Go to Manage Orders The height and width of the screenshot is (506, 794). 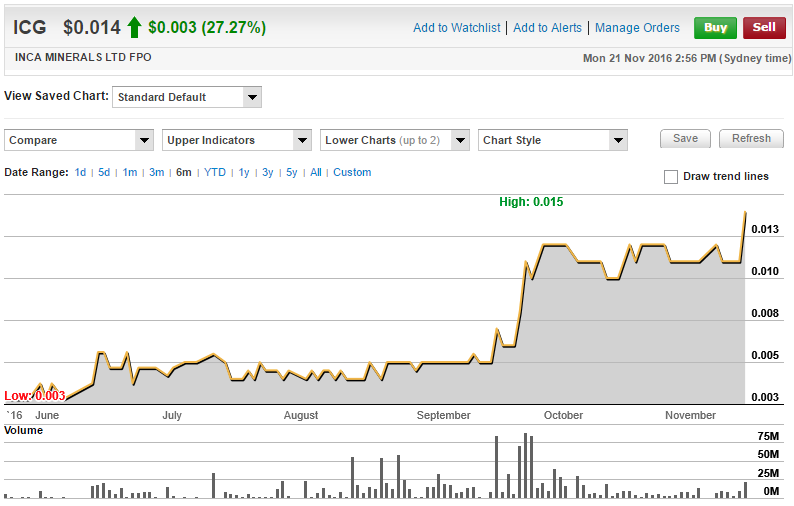pyautogui.click(x=637, y=28)
